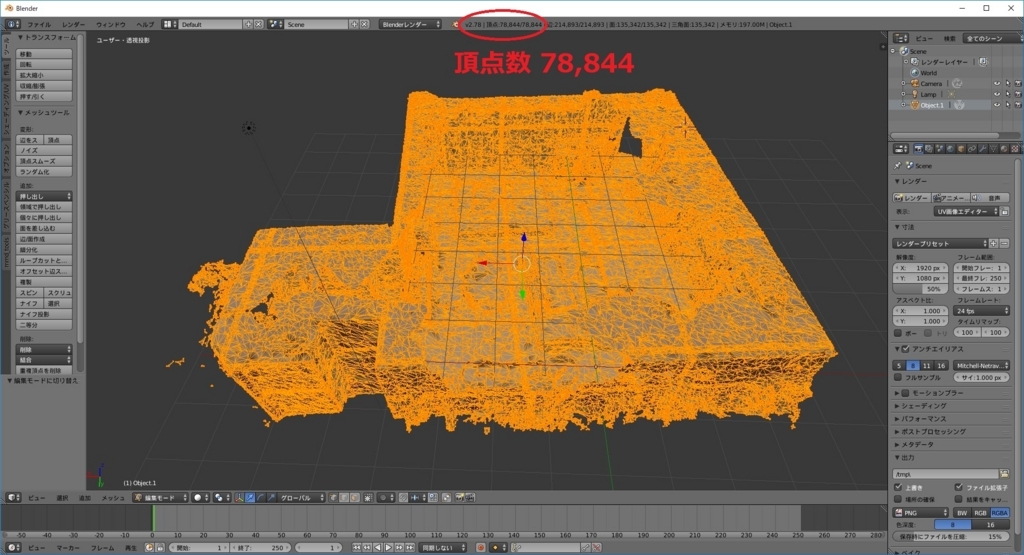This screenshot has width=1024, height=555.
Task: Open the PNG file format dropdown
Action: pos(921,513)
